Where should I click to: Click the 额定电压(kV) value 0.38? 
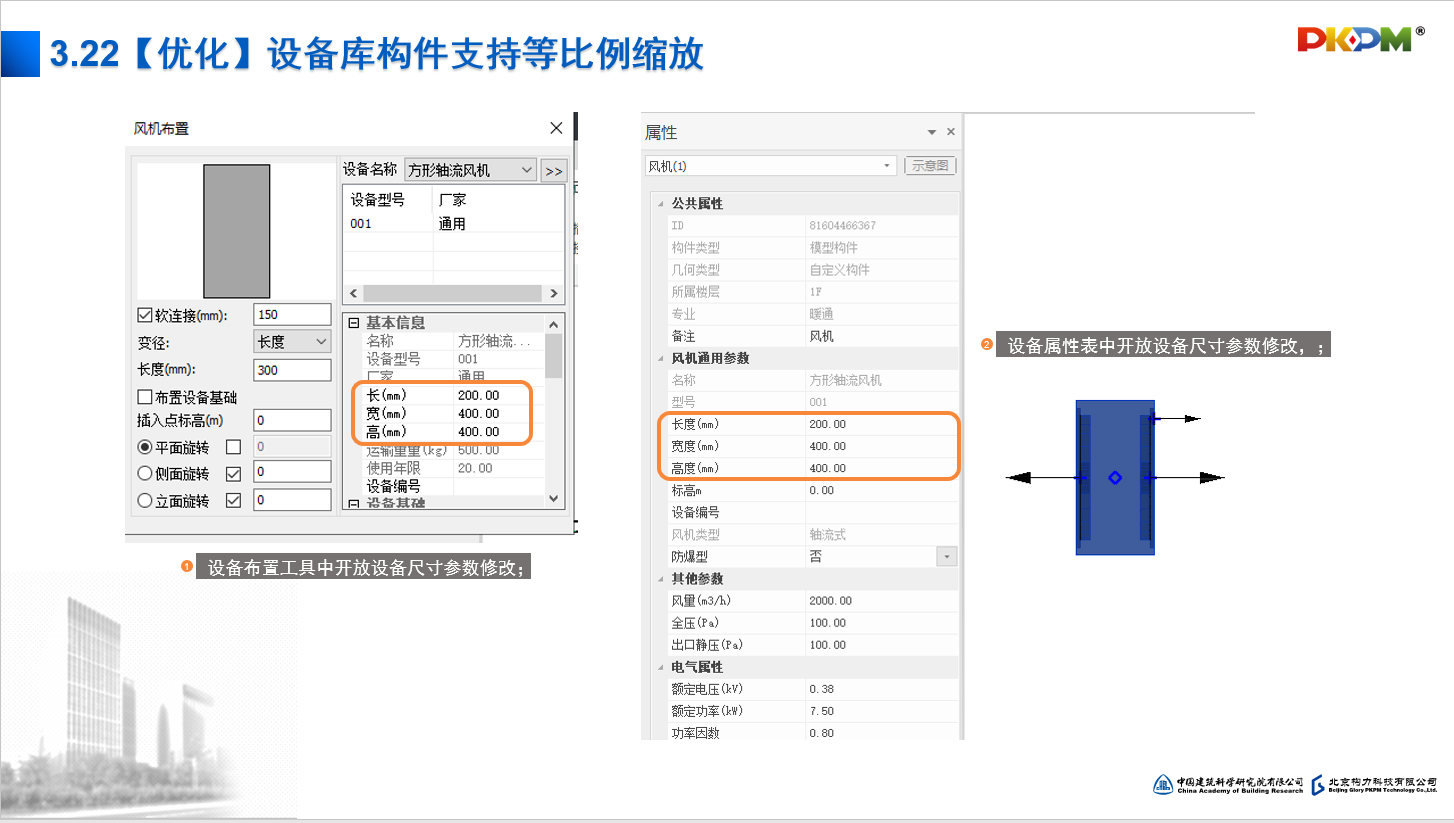(x=882, y=689)
